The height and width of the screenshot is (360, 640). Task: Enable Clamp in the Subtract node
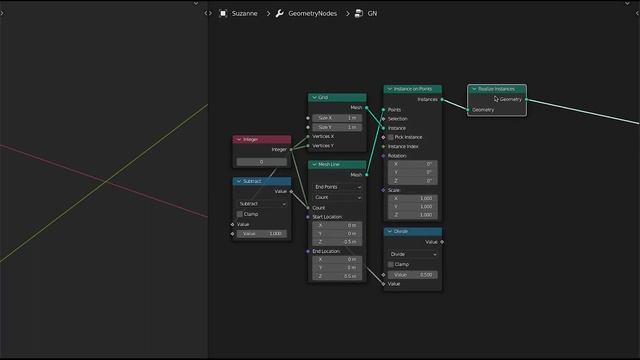click(240, 214)
